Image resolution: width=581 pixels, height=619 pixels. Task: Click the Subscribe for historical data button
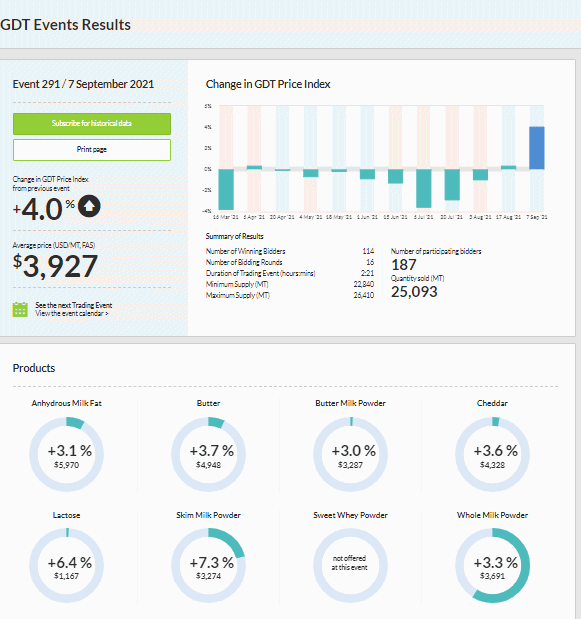(x=92, y=124)
